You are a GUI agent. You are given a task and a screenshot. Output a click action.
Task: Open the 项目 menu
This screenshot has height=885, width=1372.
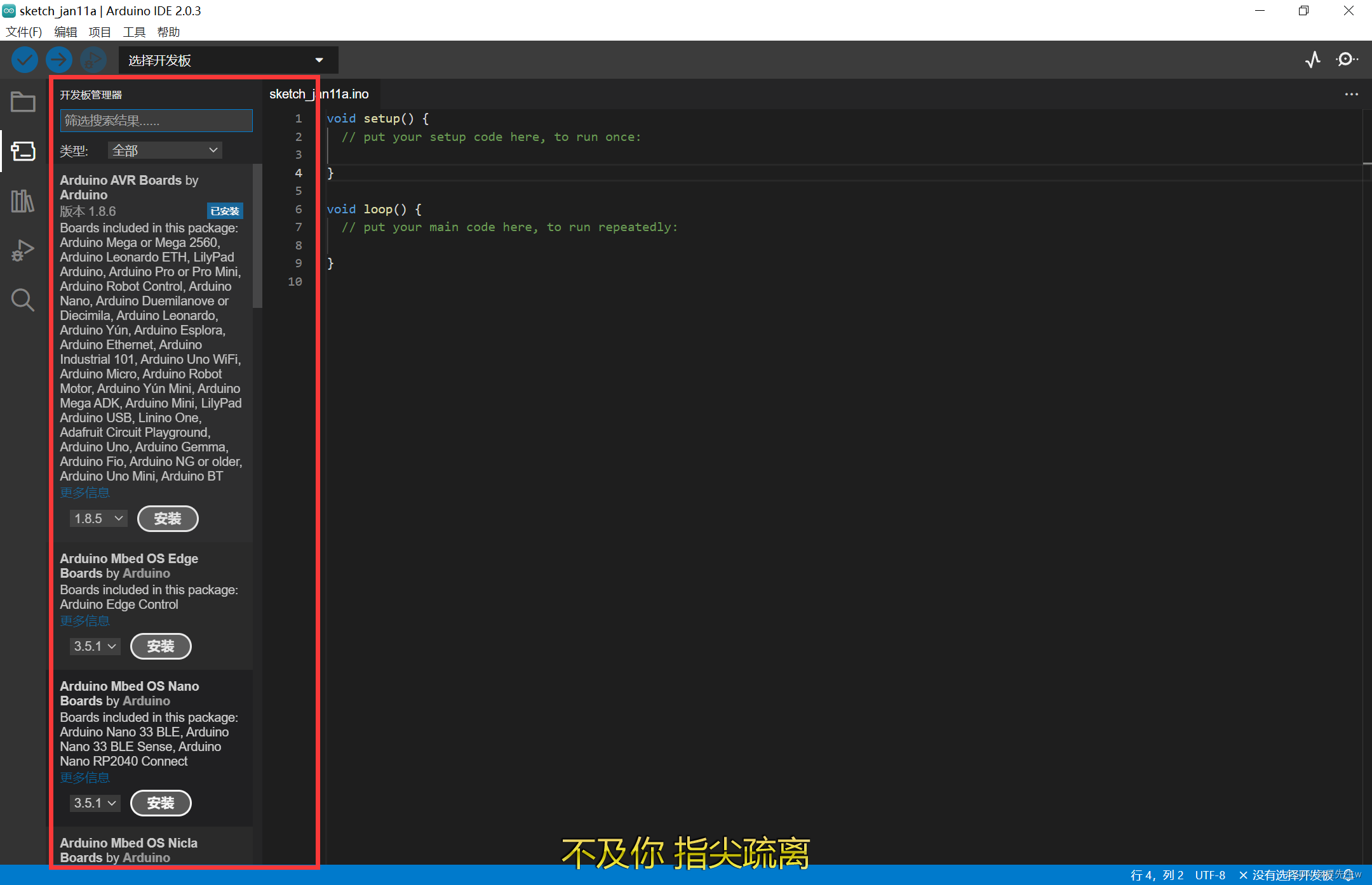point(100,32)
